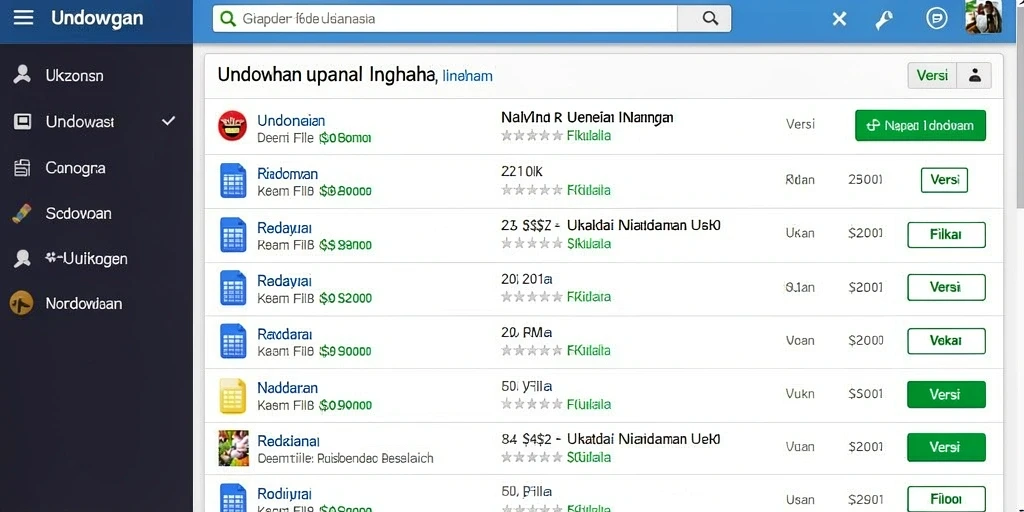The image size is (1024, 512).
Task: Click the green Napei Indovam button
Action: tap(920, 125)
